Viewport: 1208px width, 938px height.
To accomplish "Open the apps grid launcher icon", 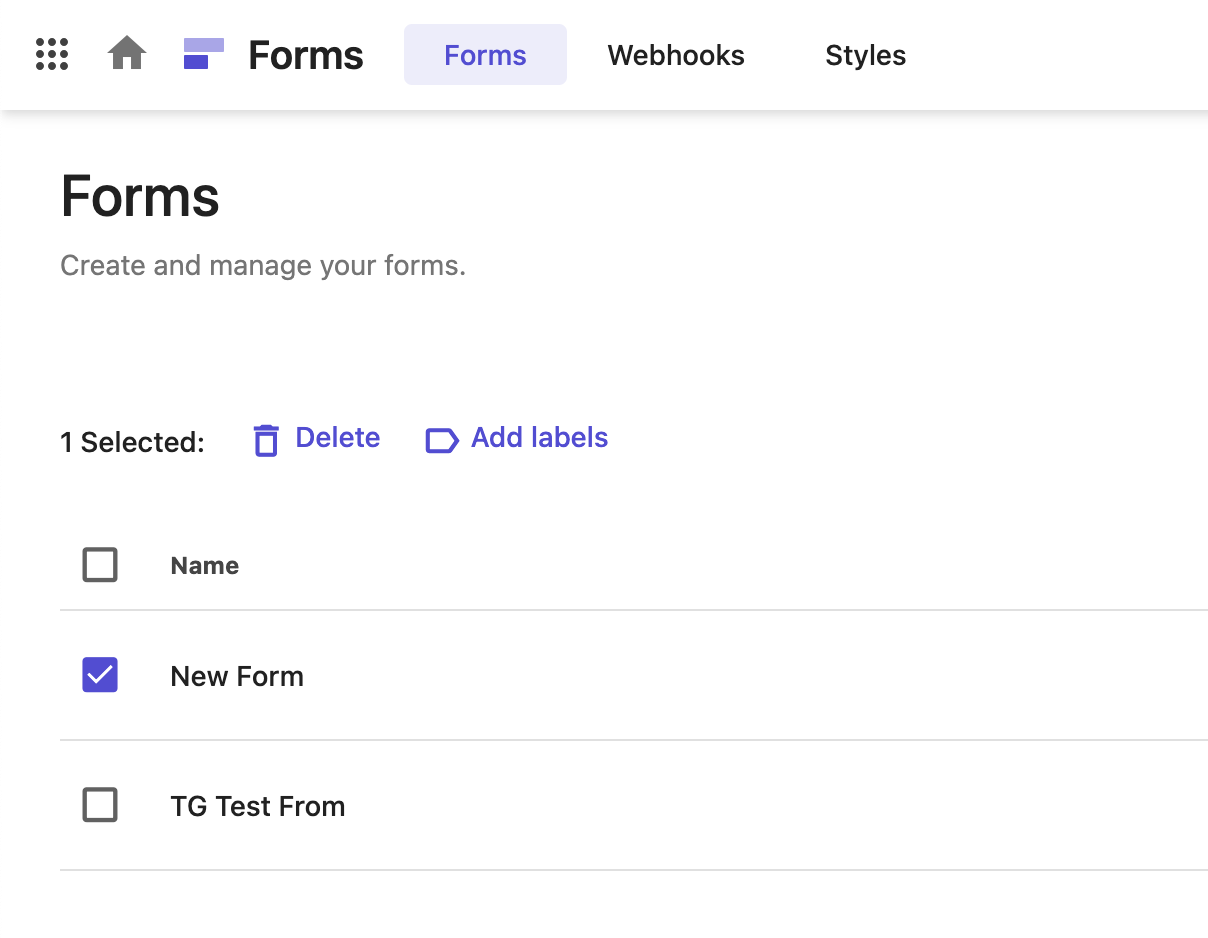I will point(52,54).
